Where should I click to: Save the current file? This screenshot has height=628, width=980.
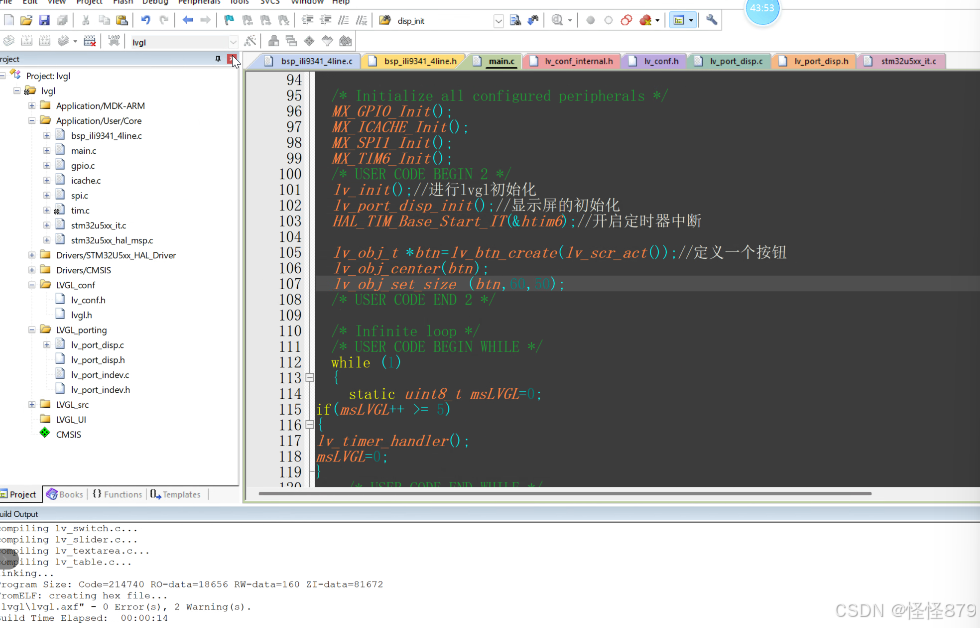click(44, 21)
